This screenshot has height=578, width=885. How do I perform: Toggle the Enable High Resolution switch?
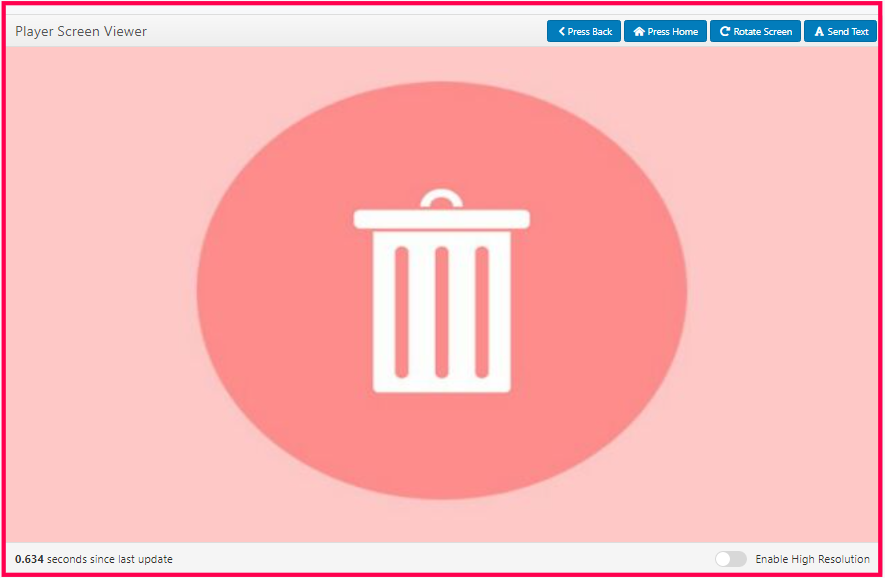[730, 559]
